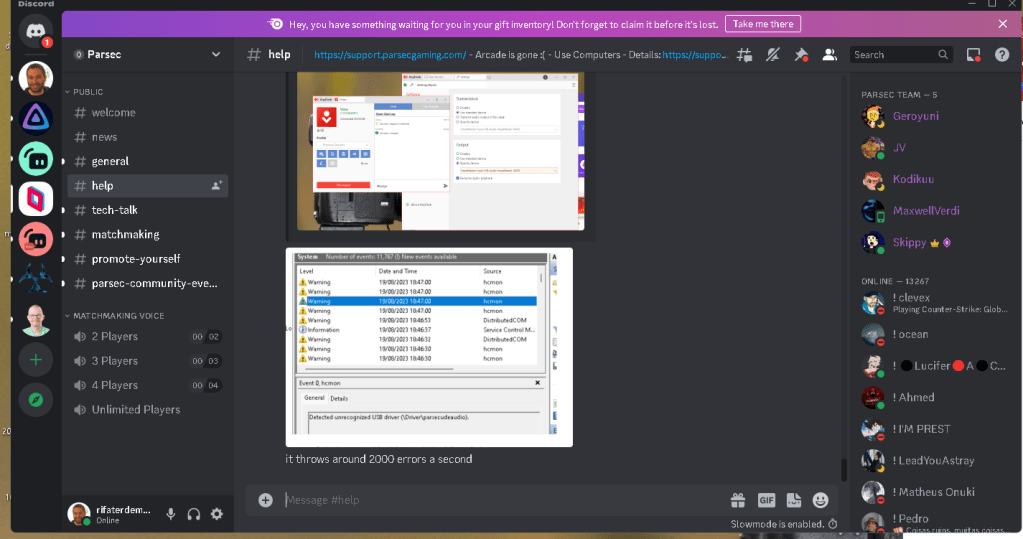The width and height of the screenshot is (1023, 539).
Task: Open the gift Nitro icon
Action: [x=738, y=500]
